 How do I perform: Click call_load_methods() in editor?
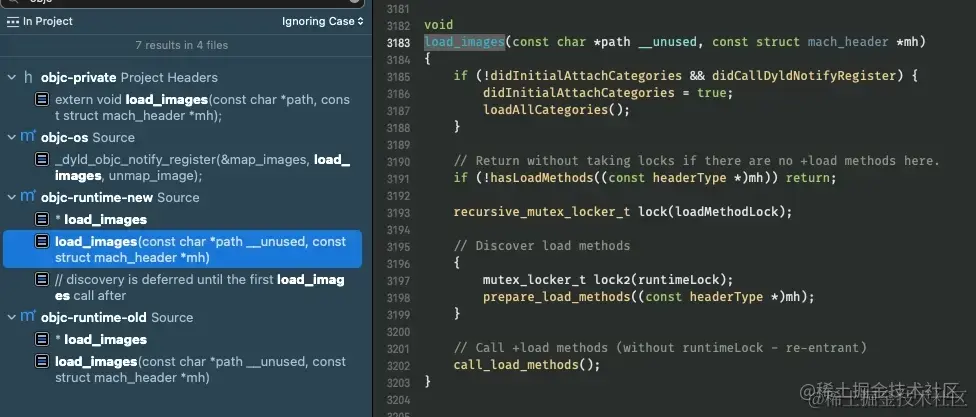[x=527, y=365]
